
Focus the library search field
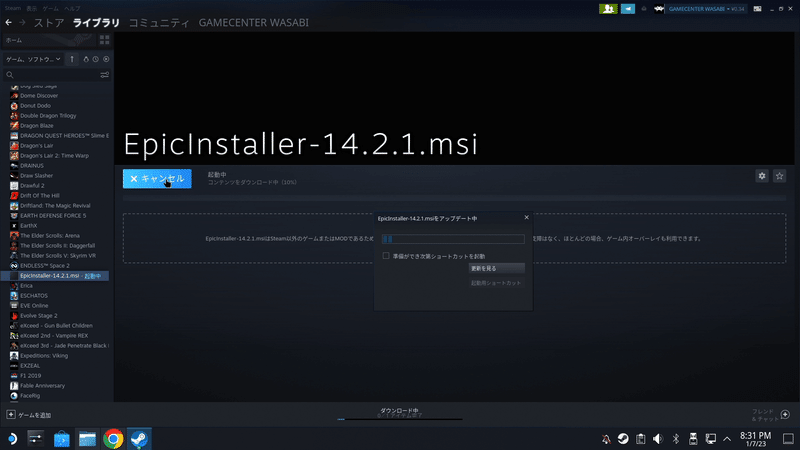(x=51, y=75)
